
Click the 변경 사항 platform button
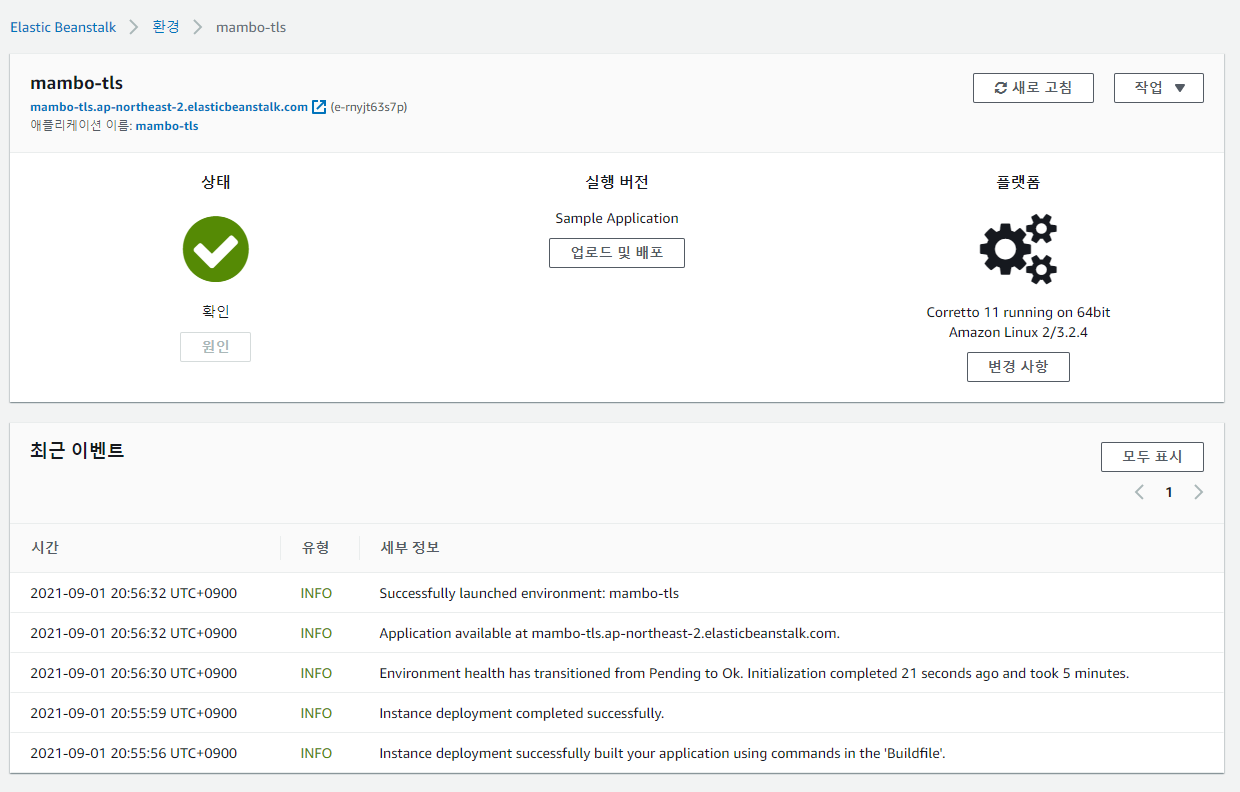point(1018,367)
